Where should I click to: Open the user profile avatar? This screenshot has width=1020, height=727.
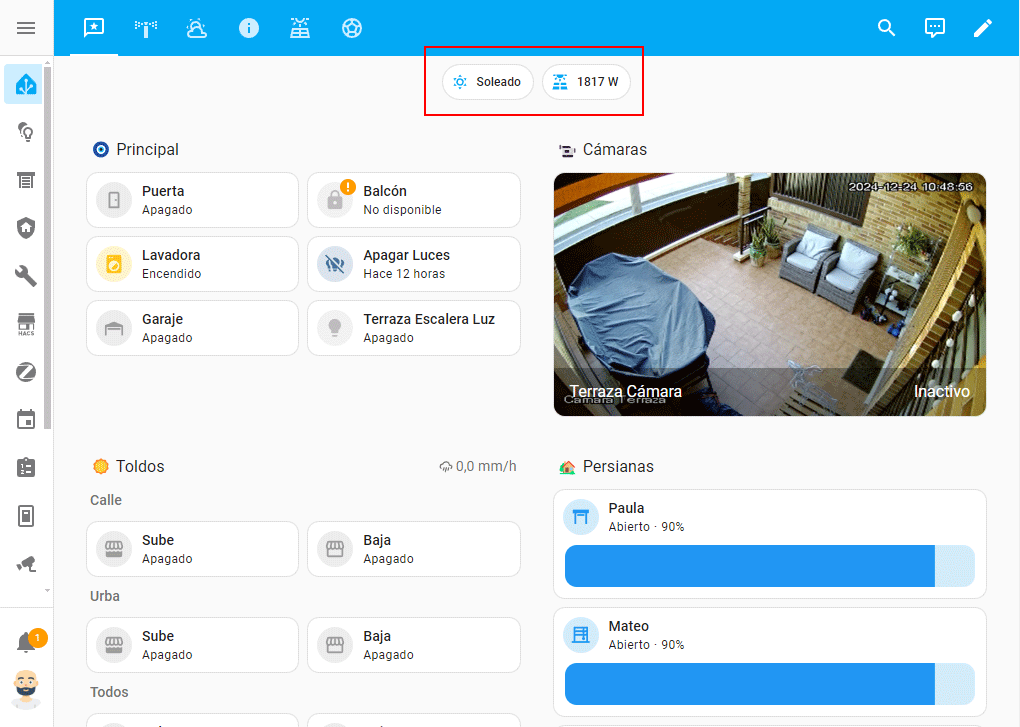pyautogui.click(x=26, y=689)
